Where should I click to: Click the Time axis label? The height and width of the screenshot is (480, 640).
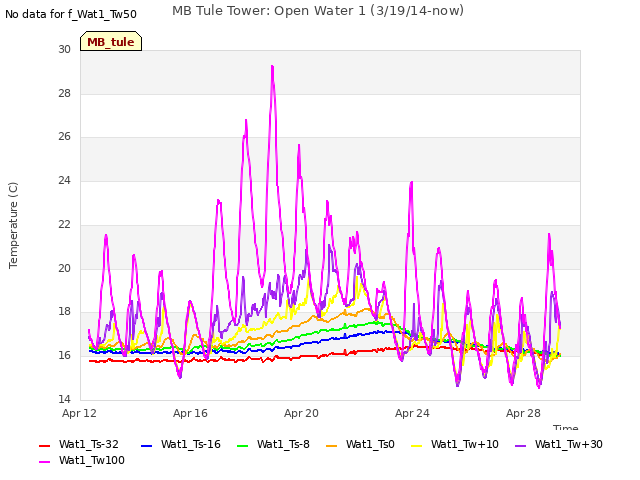(566, 427)
